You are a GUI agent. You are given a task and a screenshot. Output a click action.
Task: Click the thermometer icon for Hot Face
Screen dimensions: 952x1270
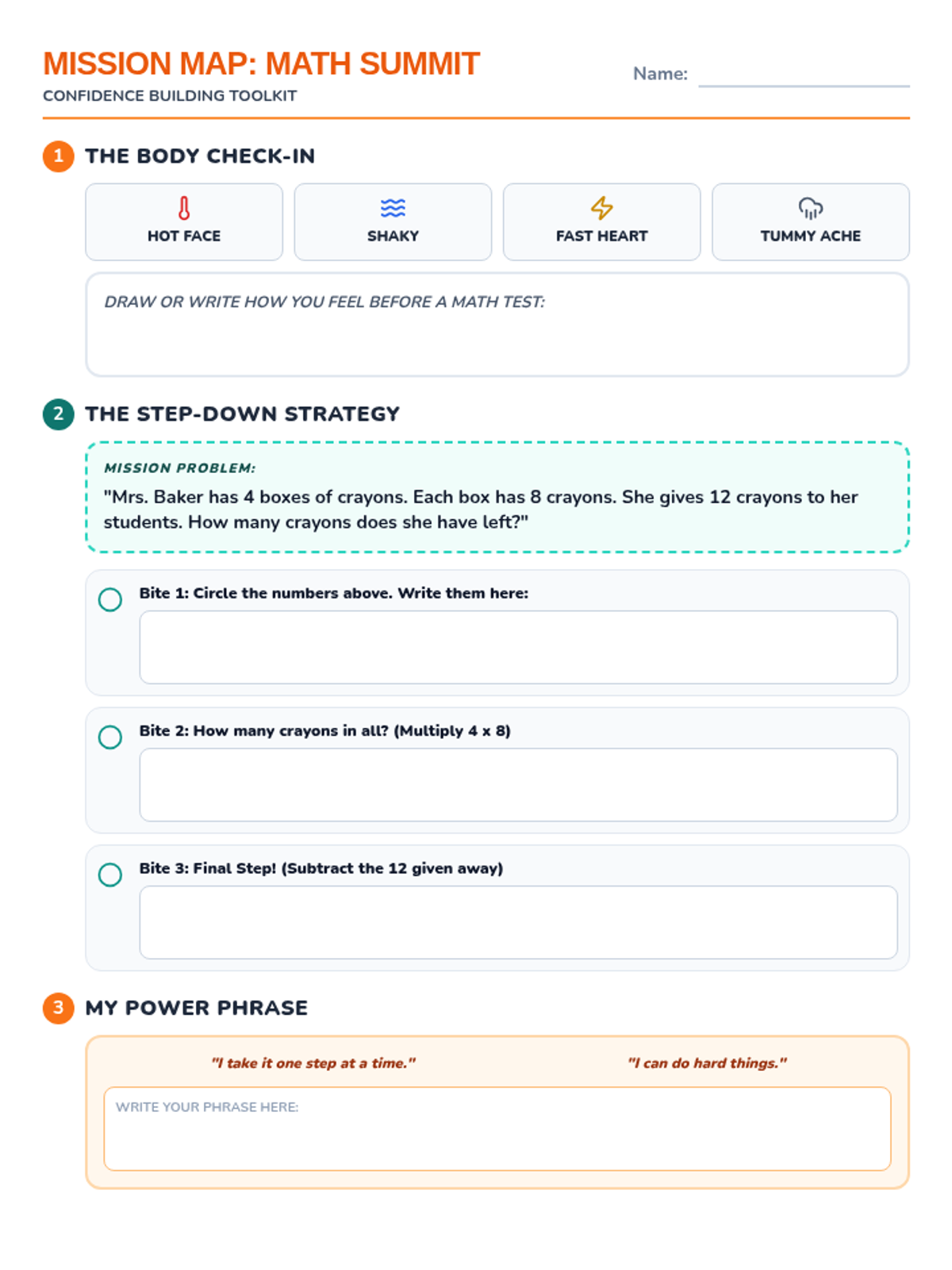coord(184,208)
